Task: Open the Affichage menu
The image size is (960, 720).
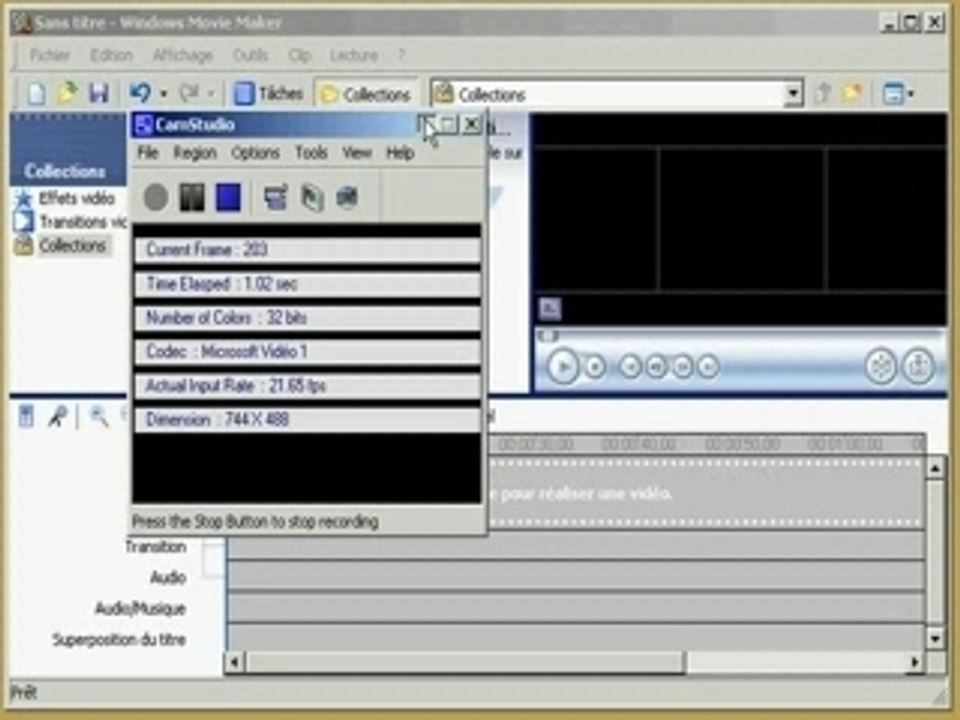Action: pos(182,55)
